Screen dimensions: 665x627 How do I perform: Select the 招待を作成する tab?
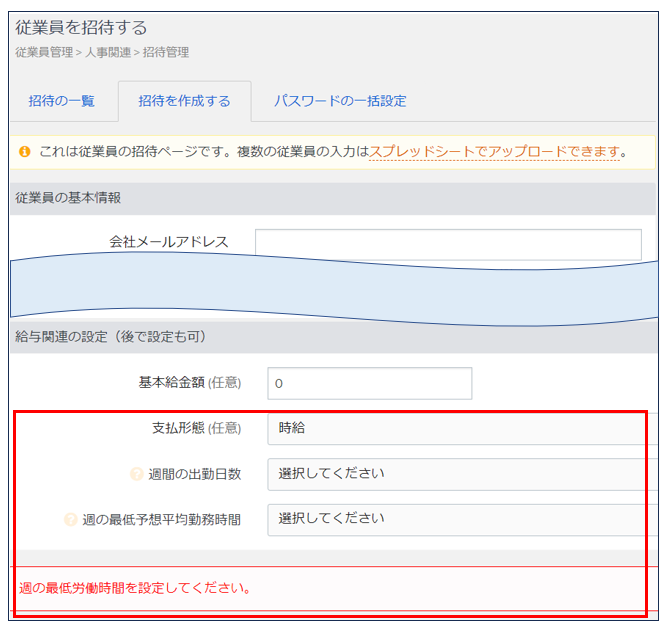click(x=184, y=101)
